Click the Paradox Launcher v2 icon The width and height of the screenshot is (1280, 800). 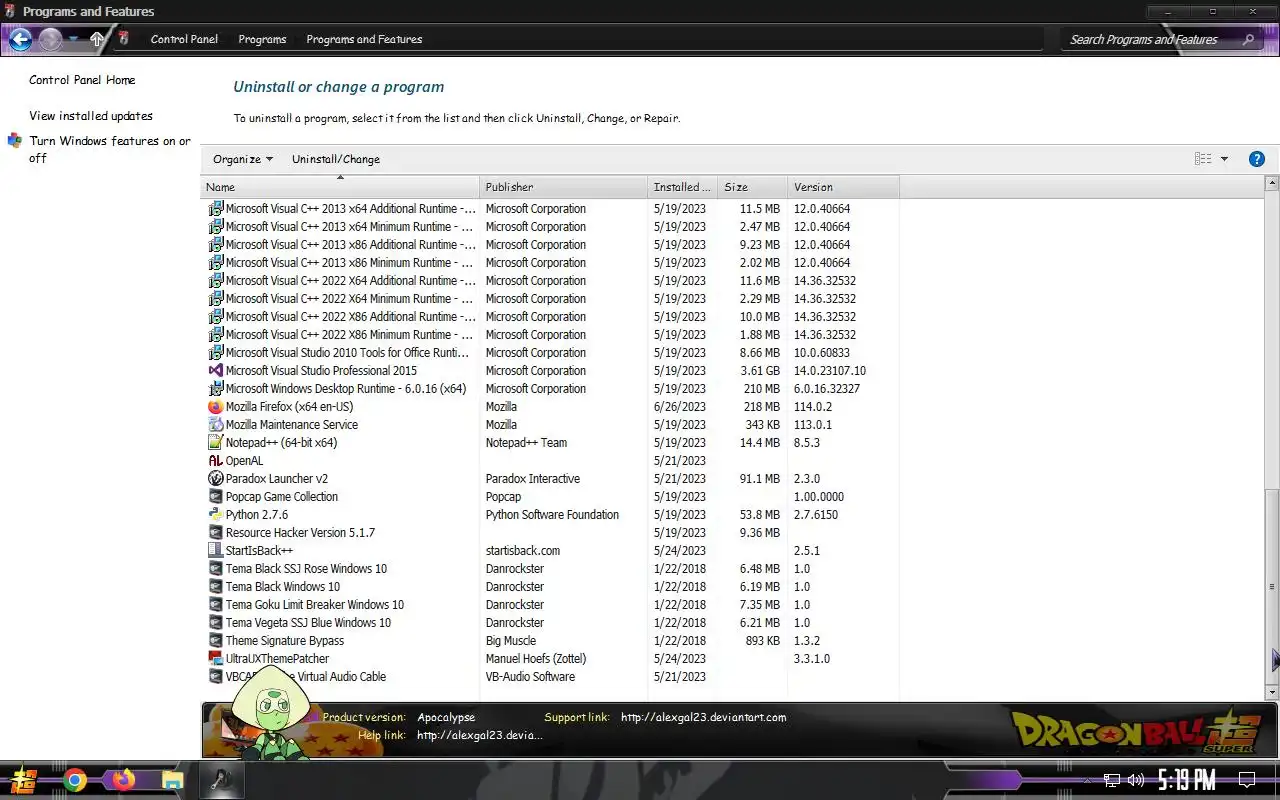[x=215, y=479]
